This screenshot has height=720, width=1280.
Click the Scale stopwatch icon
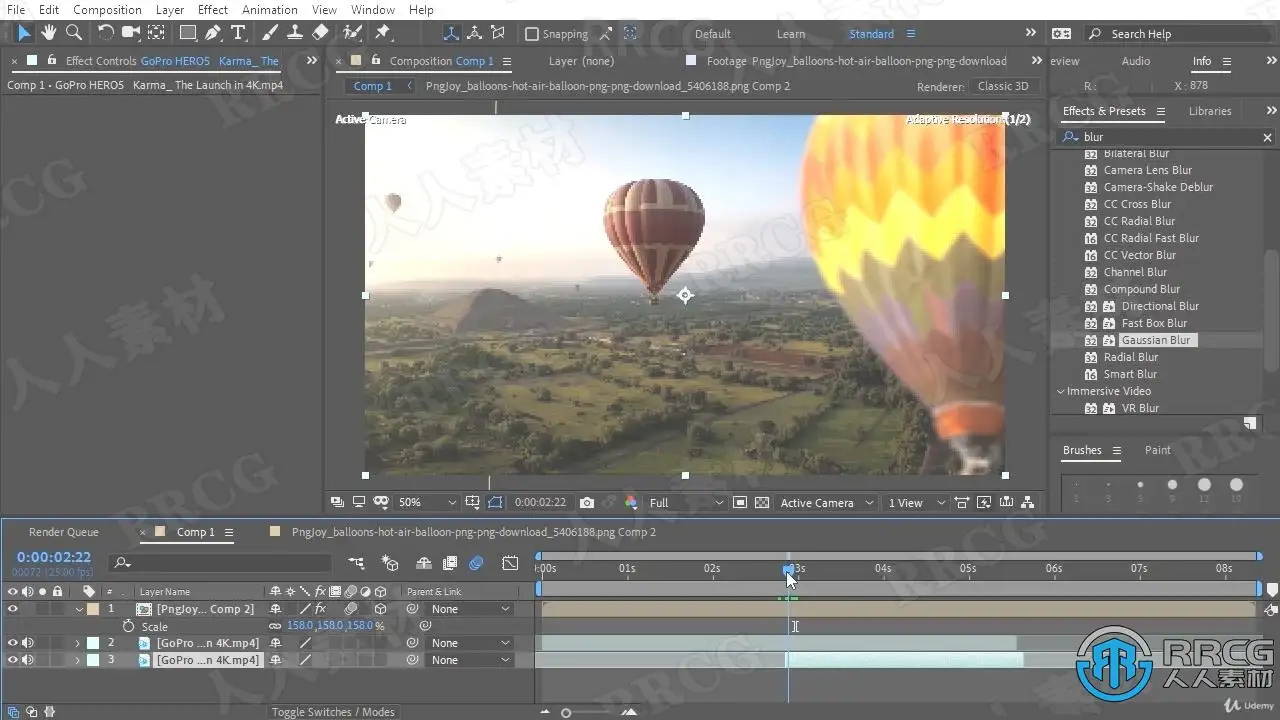tap(128, 626)
